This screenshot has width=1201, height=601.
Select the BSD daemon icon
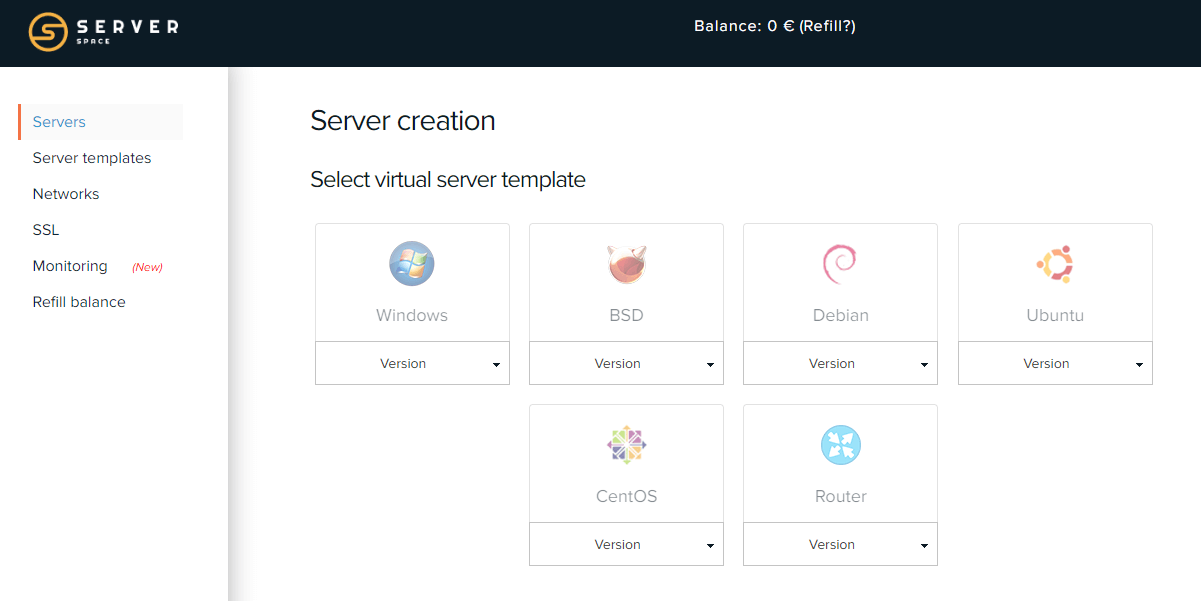point(626,264)
